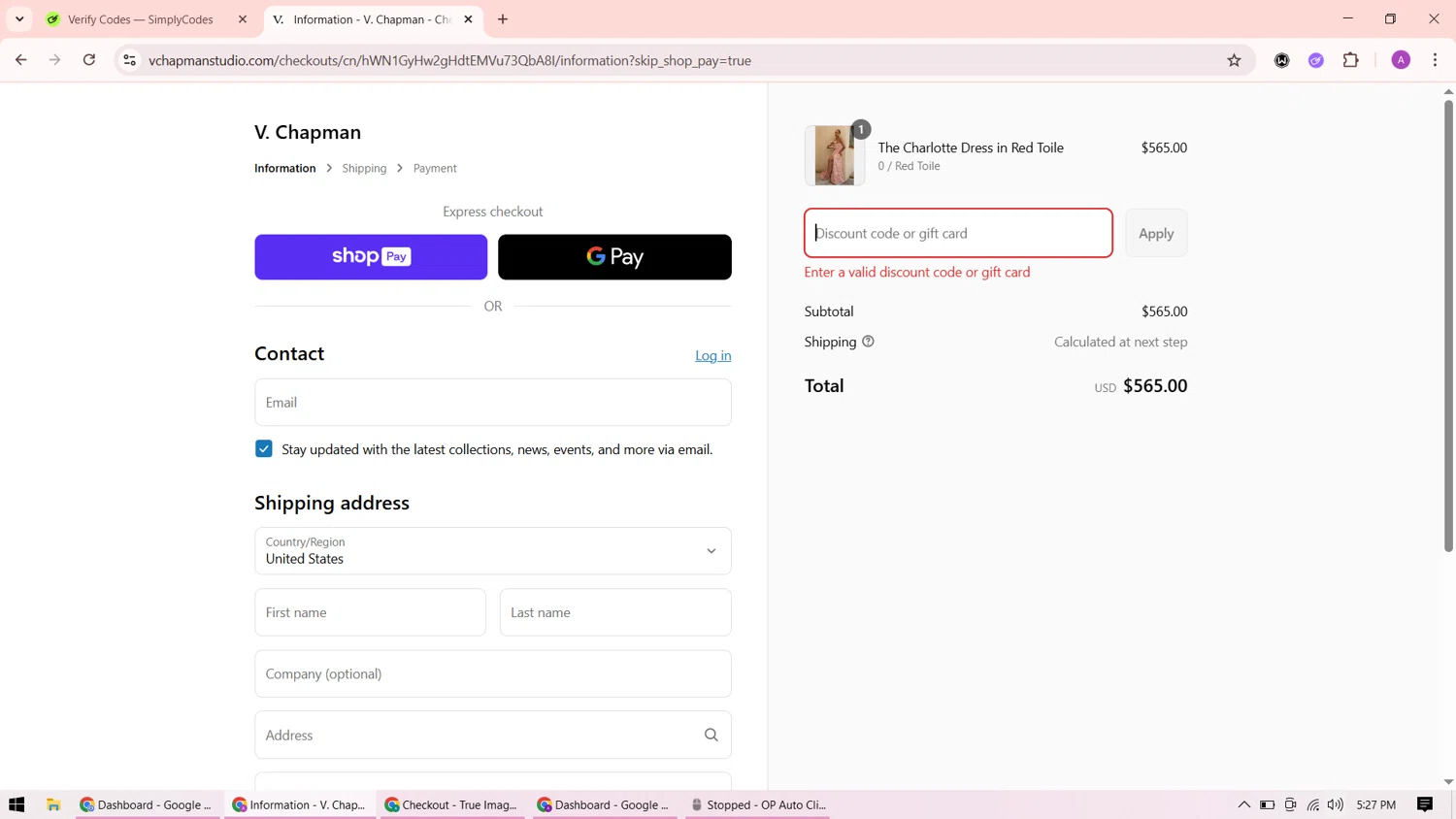This screenshot has height=819, width=1456.
Task: Open the volume speaker tray icon
Action: point(1336,804)
